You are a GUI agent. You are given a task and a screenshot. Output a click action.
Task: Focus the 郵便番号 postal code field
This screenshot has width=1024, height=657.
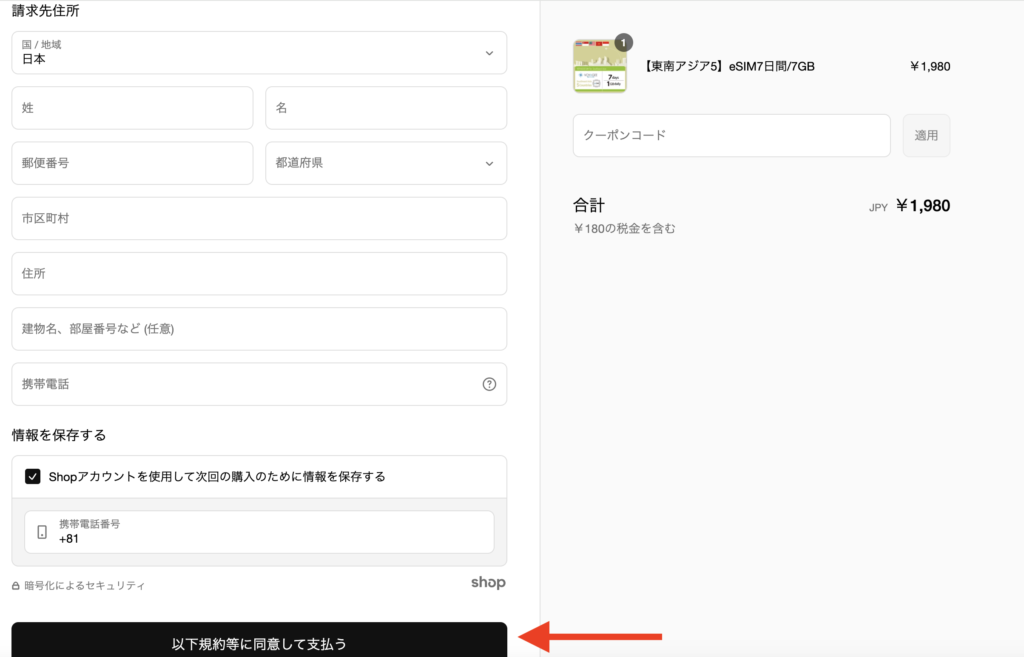pos(133,163)
